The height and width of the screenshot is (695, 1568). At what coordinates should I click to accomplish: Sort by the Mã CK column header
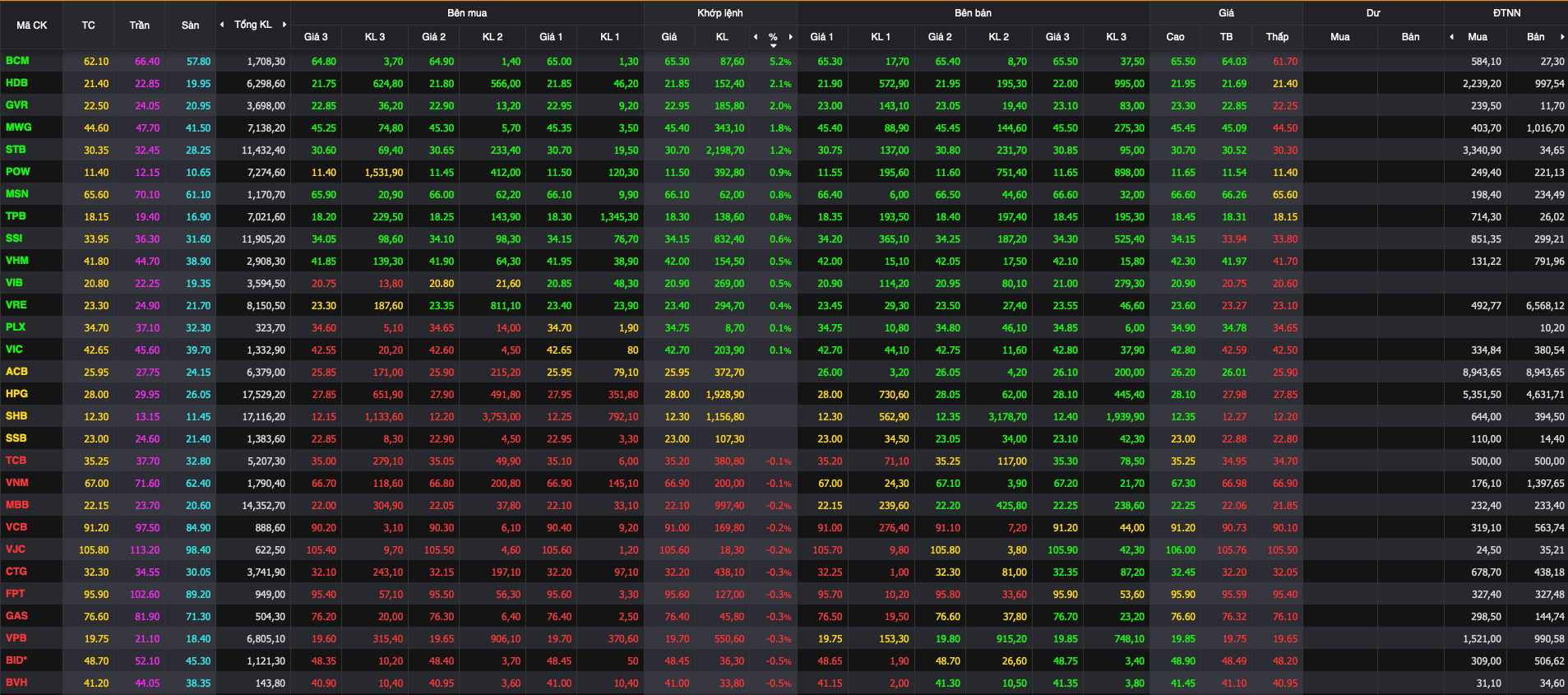point(31,25)
